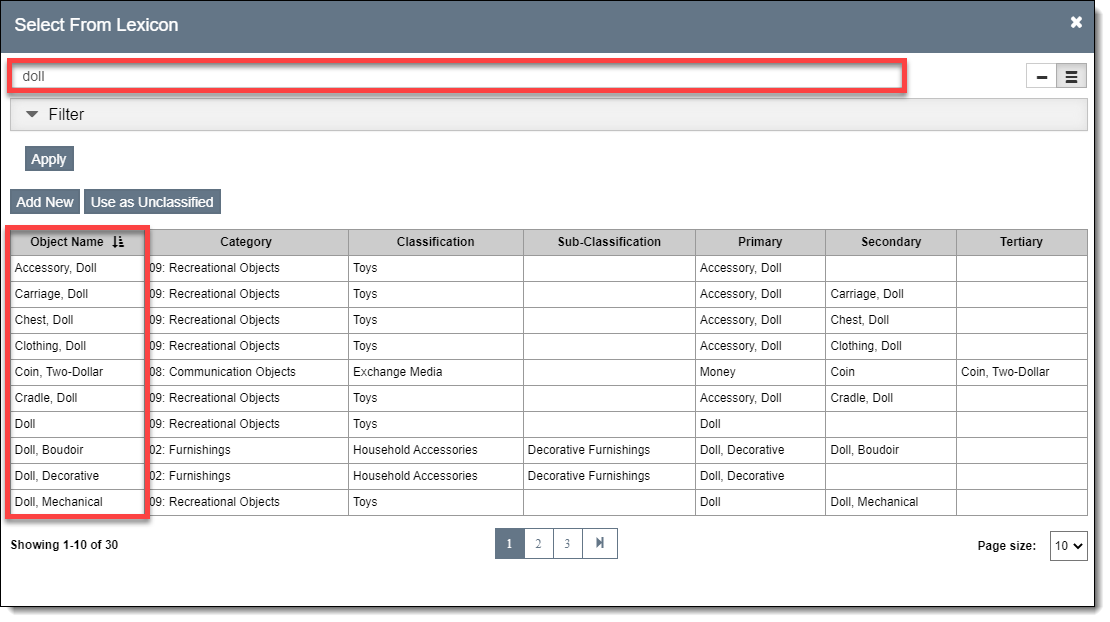This screenshot has height=622, width=1110.
Task: Switch to compact view with the dash icon
Action: (1041, 76)
